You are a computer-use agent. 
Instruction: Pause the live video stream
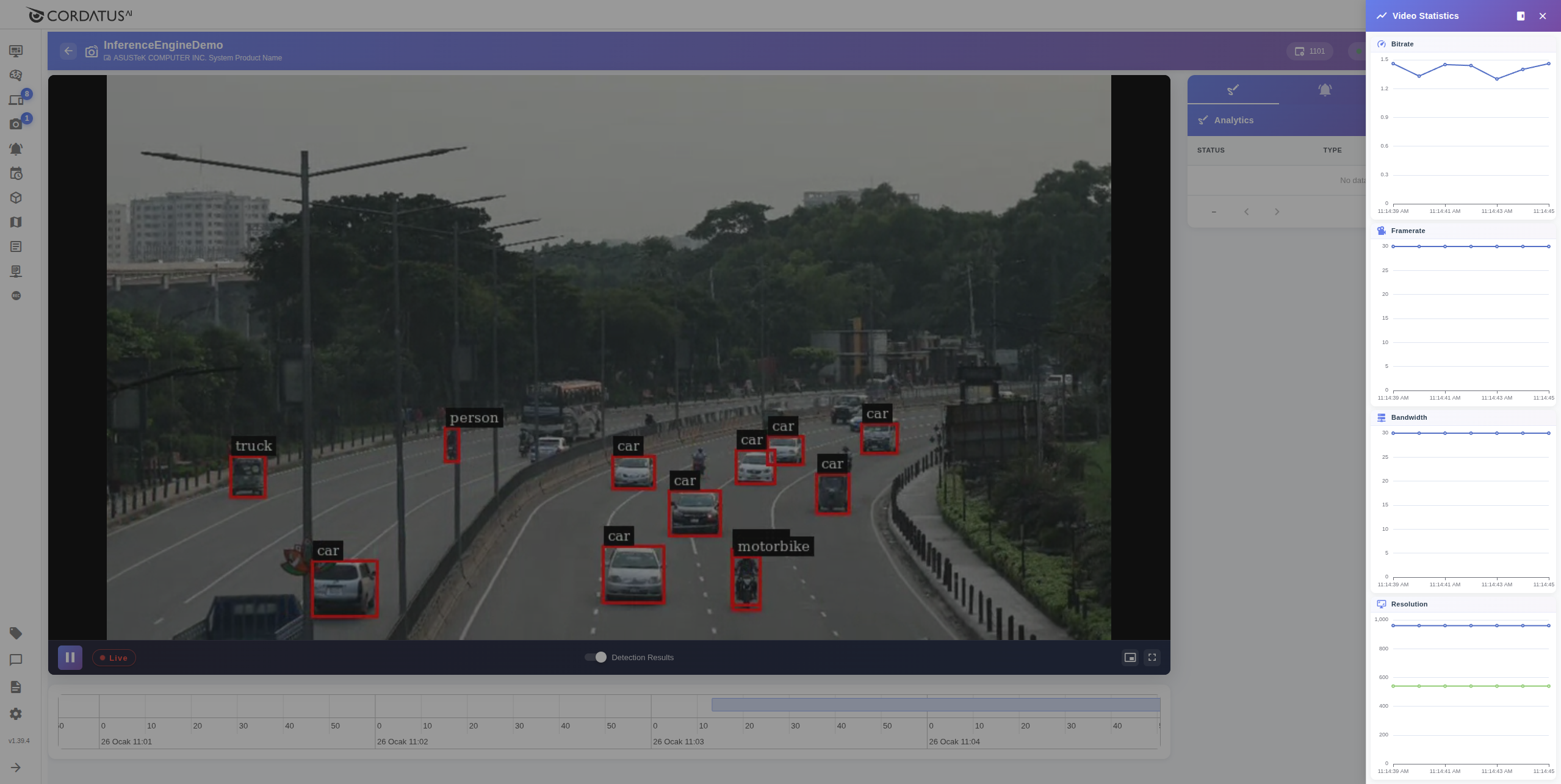click(x=70, y=657)
